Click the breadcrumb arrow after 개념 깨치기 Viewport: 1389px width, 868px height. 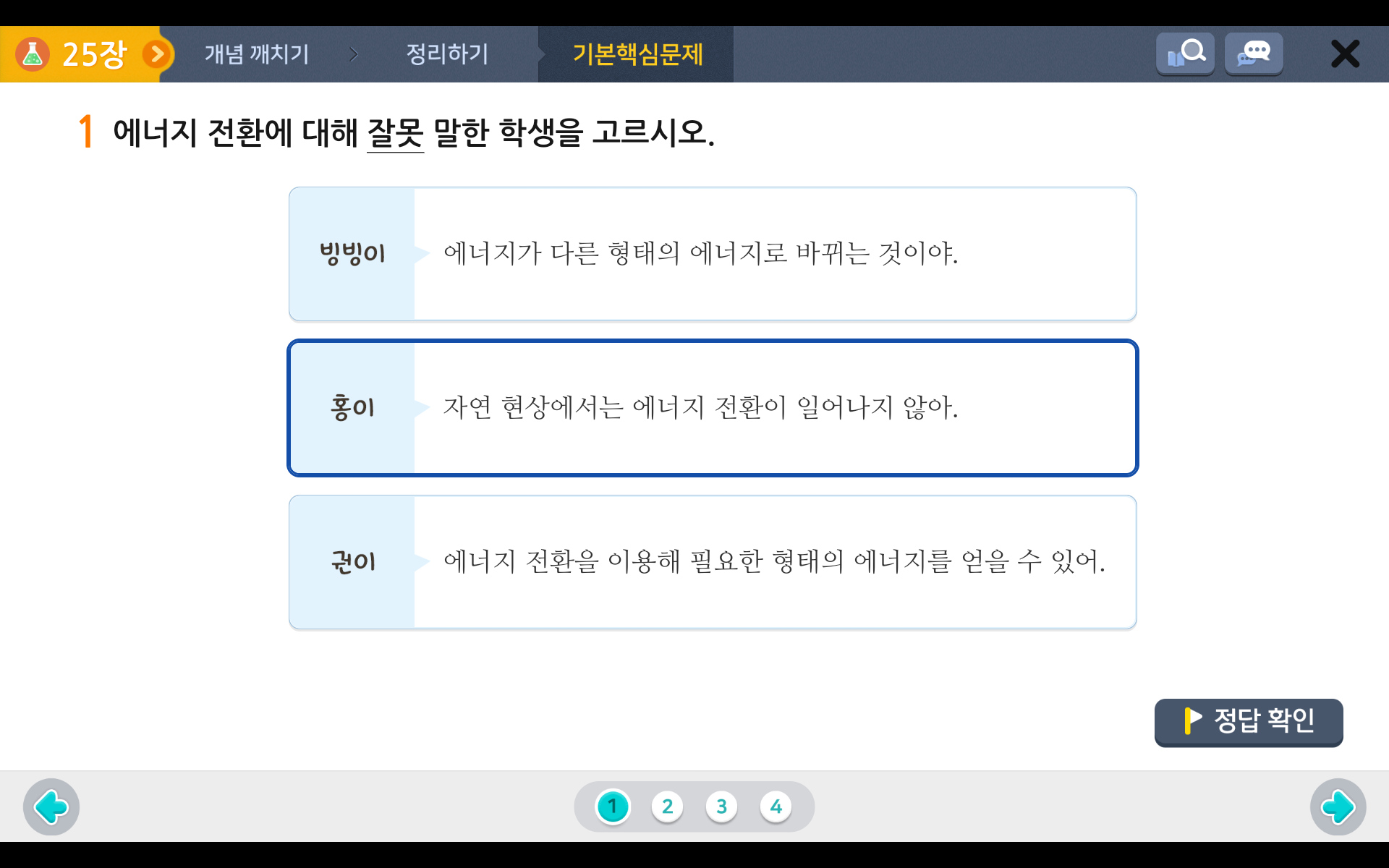pos(354,54)
